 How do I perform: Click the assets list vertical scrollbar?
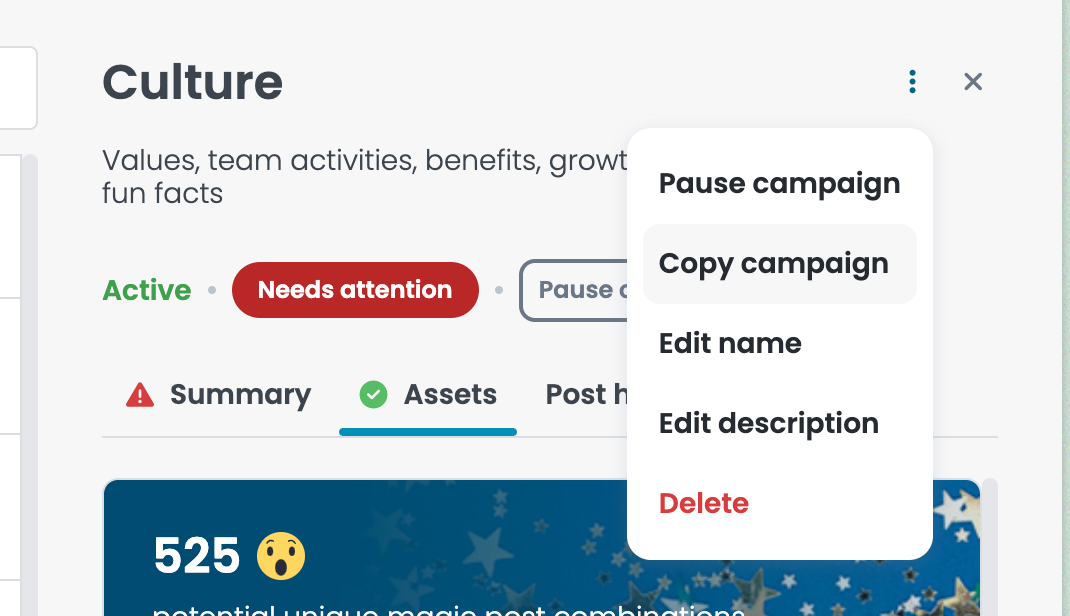point(989,547)
